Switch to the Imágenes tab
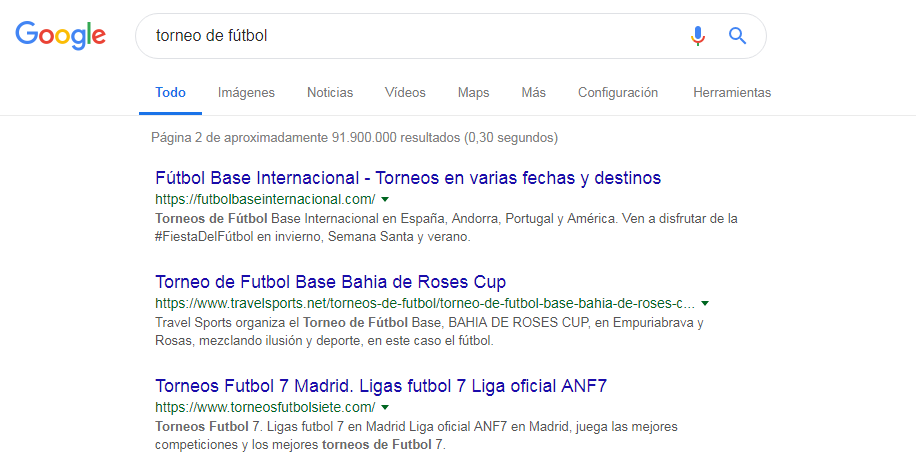 [246, 92]
